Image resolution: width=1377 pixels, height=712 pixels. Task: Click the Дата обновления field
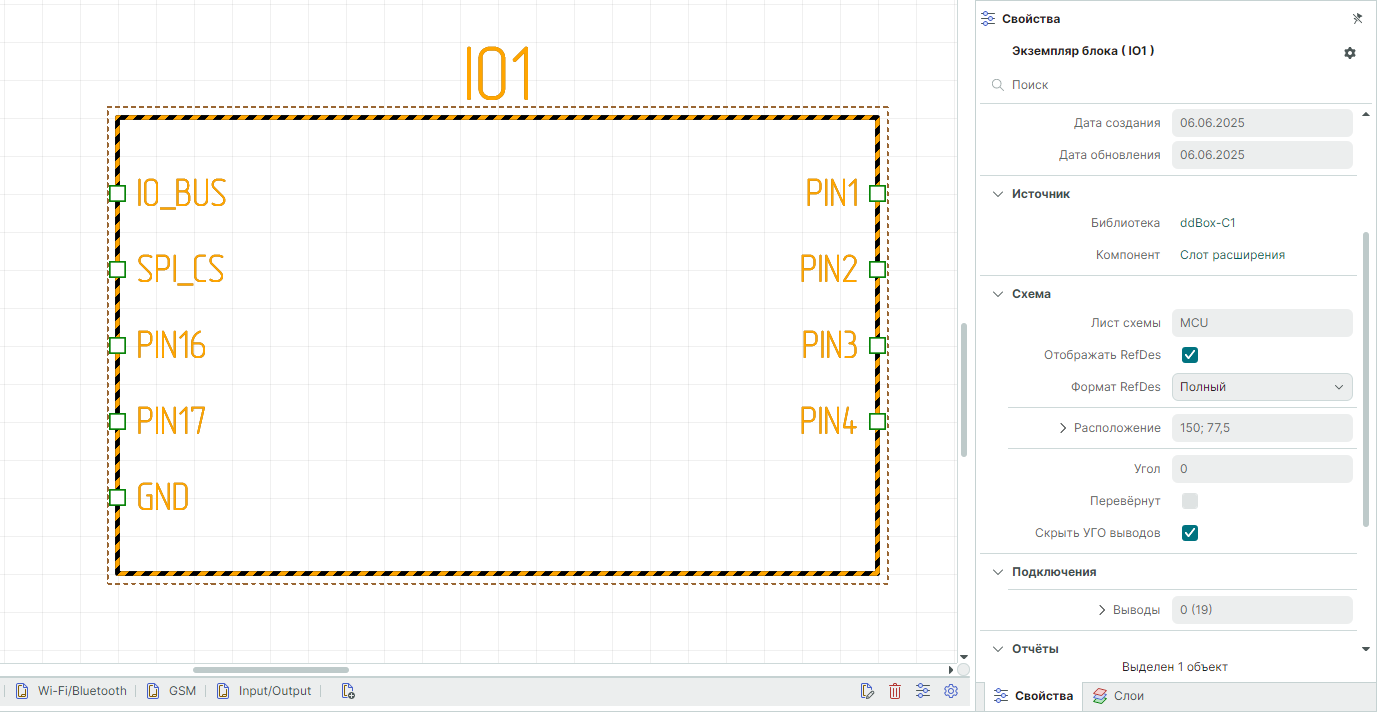point(1262,155)
